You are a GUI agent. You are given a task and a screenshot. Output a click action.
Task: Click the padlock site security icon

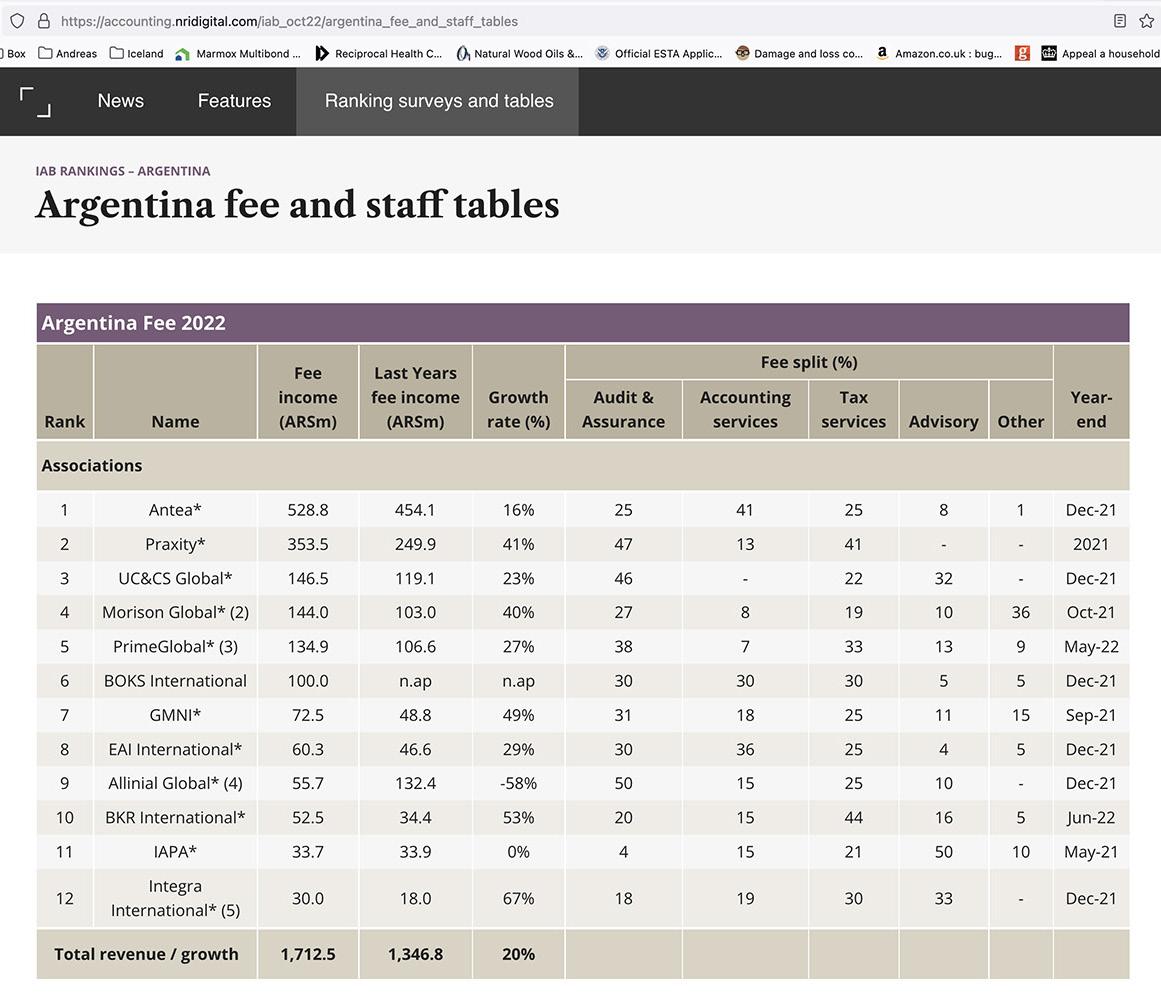pyautogui.click(x=43, y=21)
